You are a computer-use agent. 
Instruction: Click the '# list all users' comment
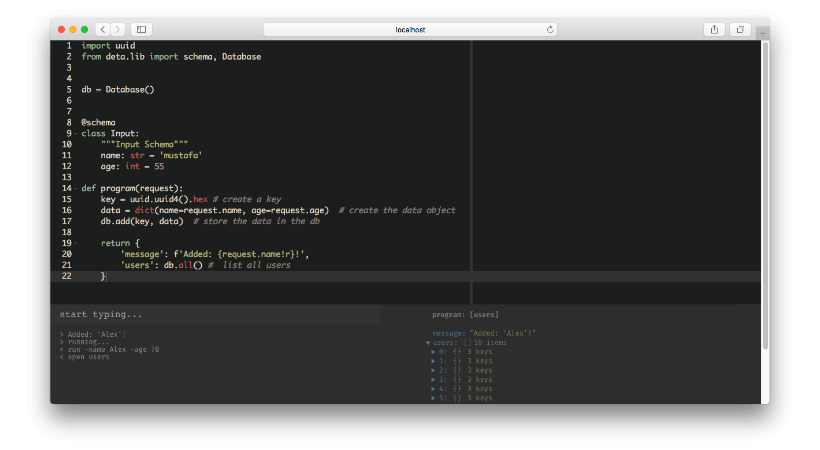click(x=249, y=265)
